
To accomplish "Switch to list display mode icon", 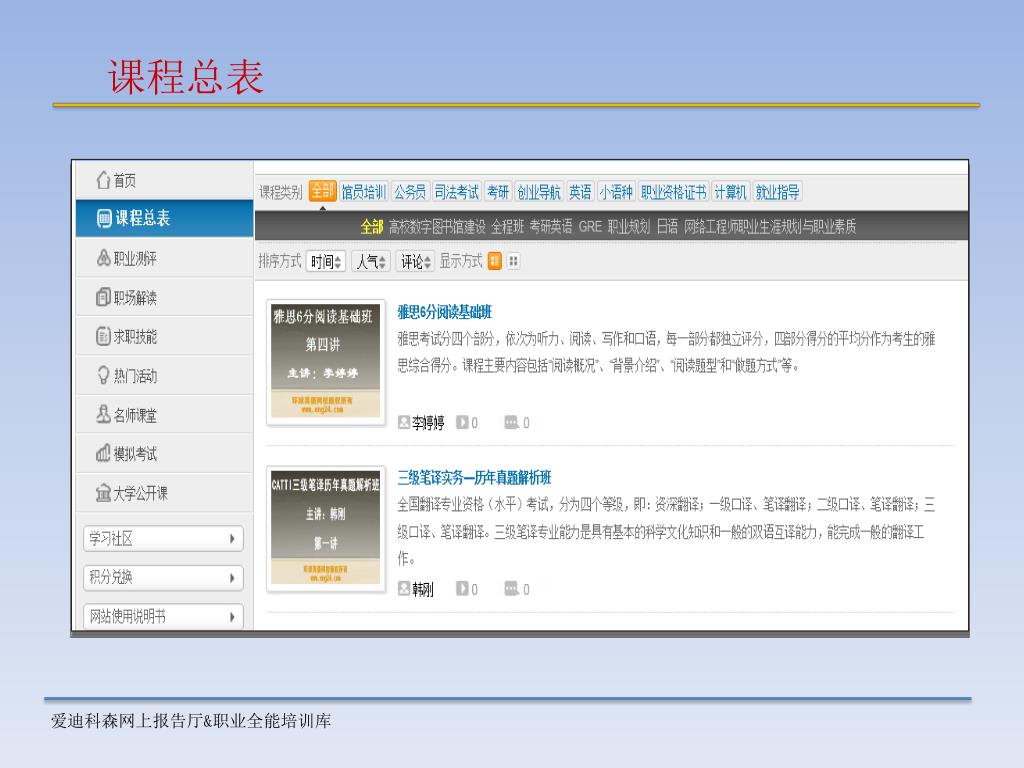I will [x=495, y=261].
